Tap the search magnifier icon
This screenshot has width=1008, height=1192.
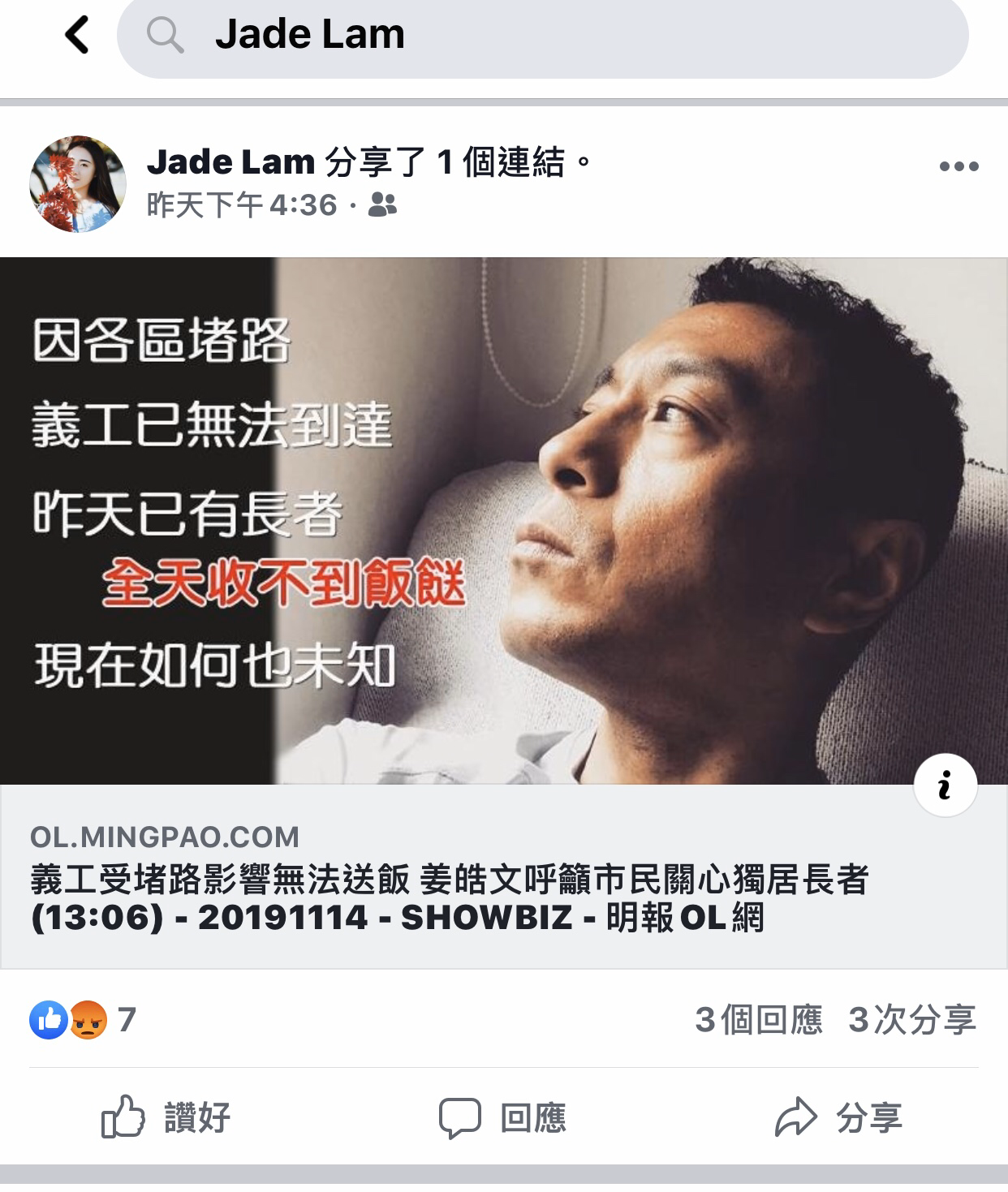[165, 35]
